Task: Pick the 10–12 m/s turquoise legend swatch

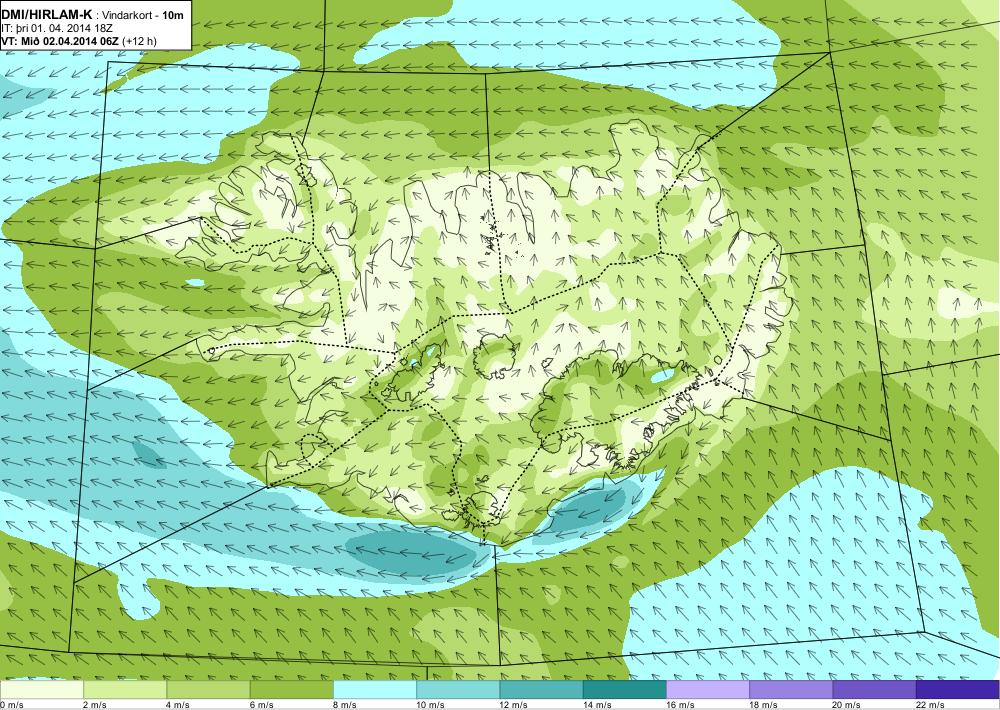Action: (x=458, y=690)
